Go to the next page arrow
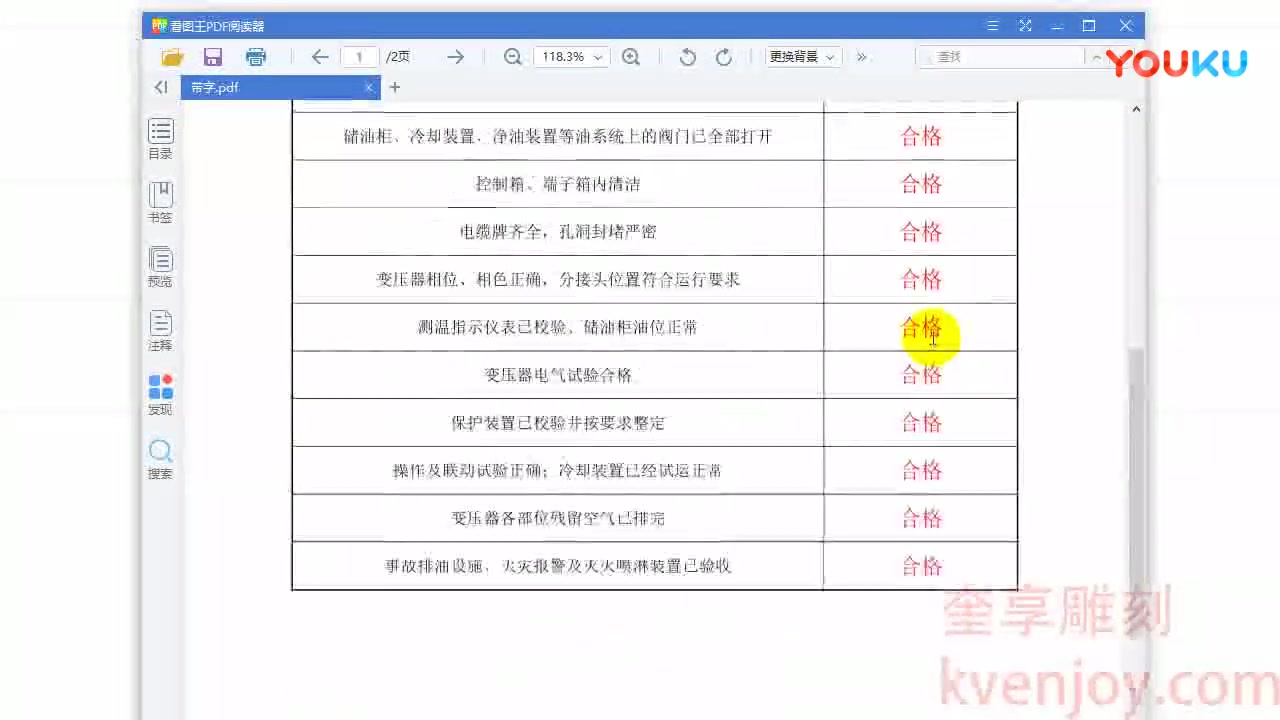Image resolution: width=1280 pixels, height=720 pixels. 455,57
